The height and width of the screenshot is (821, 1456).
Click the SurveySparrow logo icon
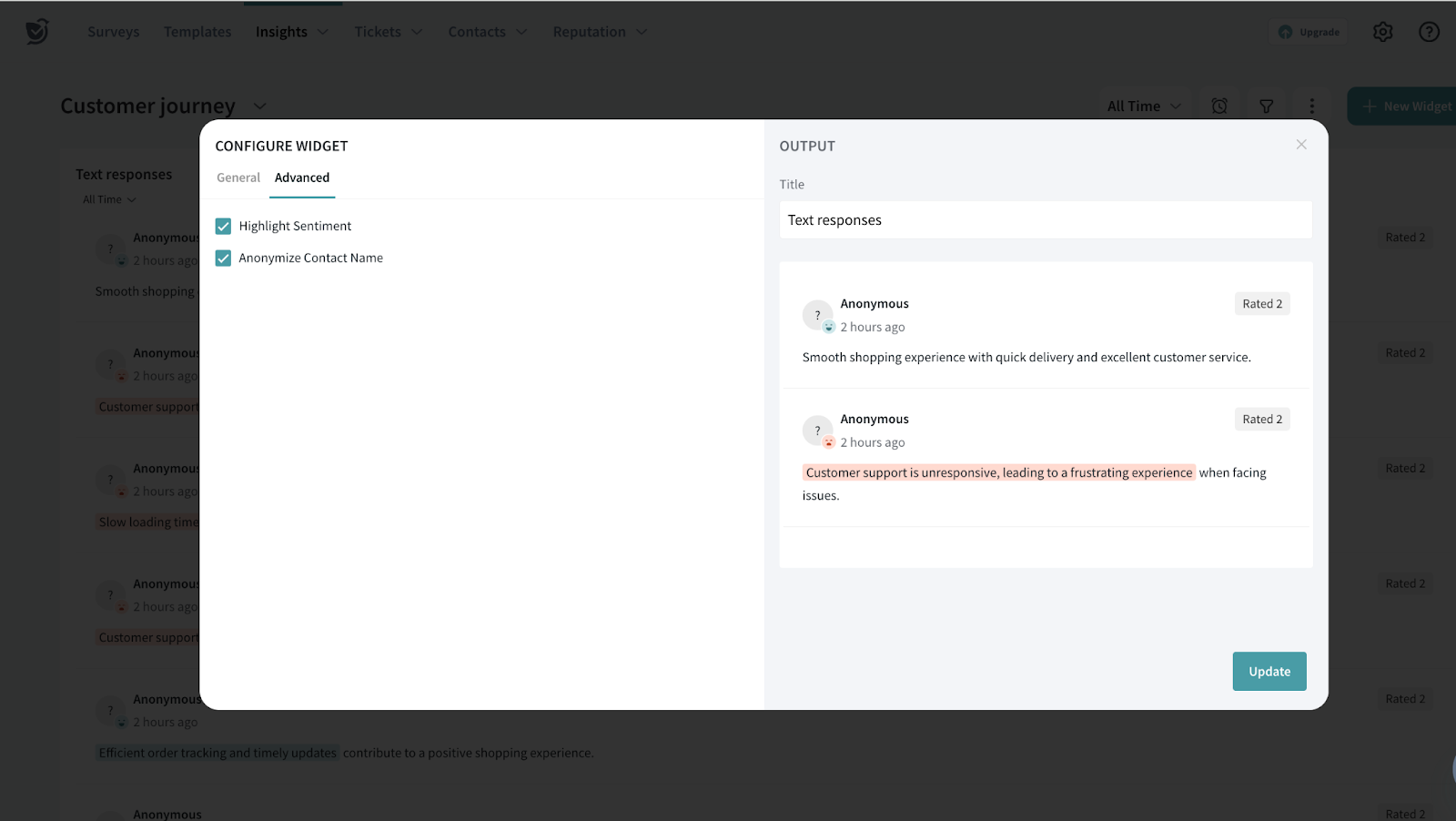[x=36, y=32]
